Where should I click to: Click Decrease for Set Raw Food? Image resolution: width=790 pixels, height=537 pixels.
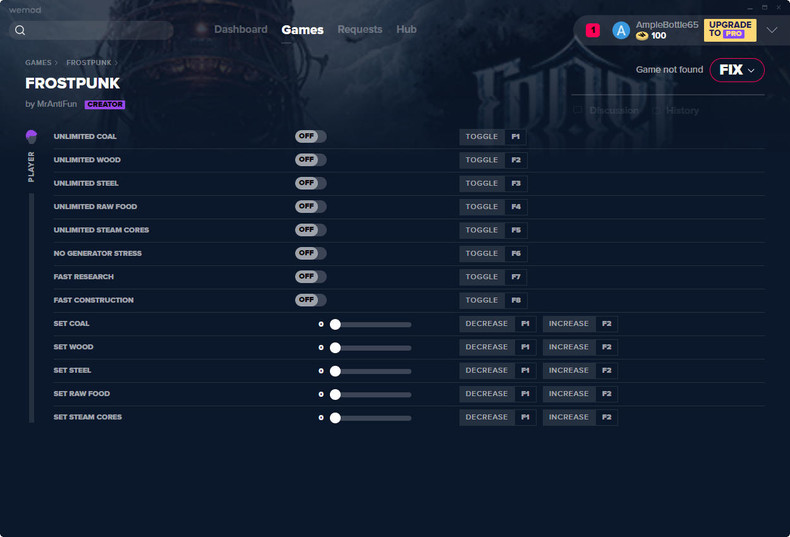pyautogui.click(x=498, y=393)
